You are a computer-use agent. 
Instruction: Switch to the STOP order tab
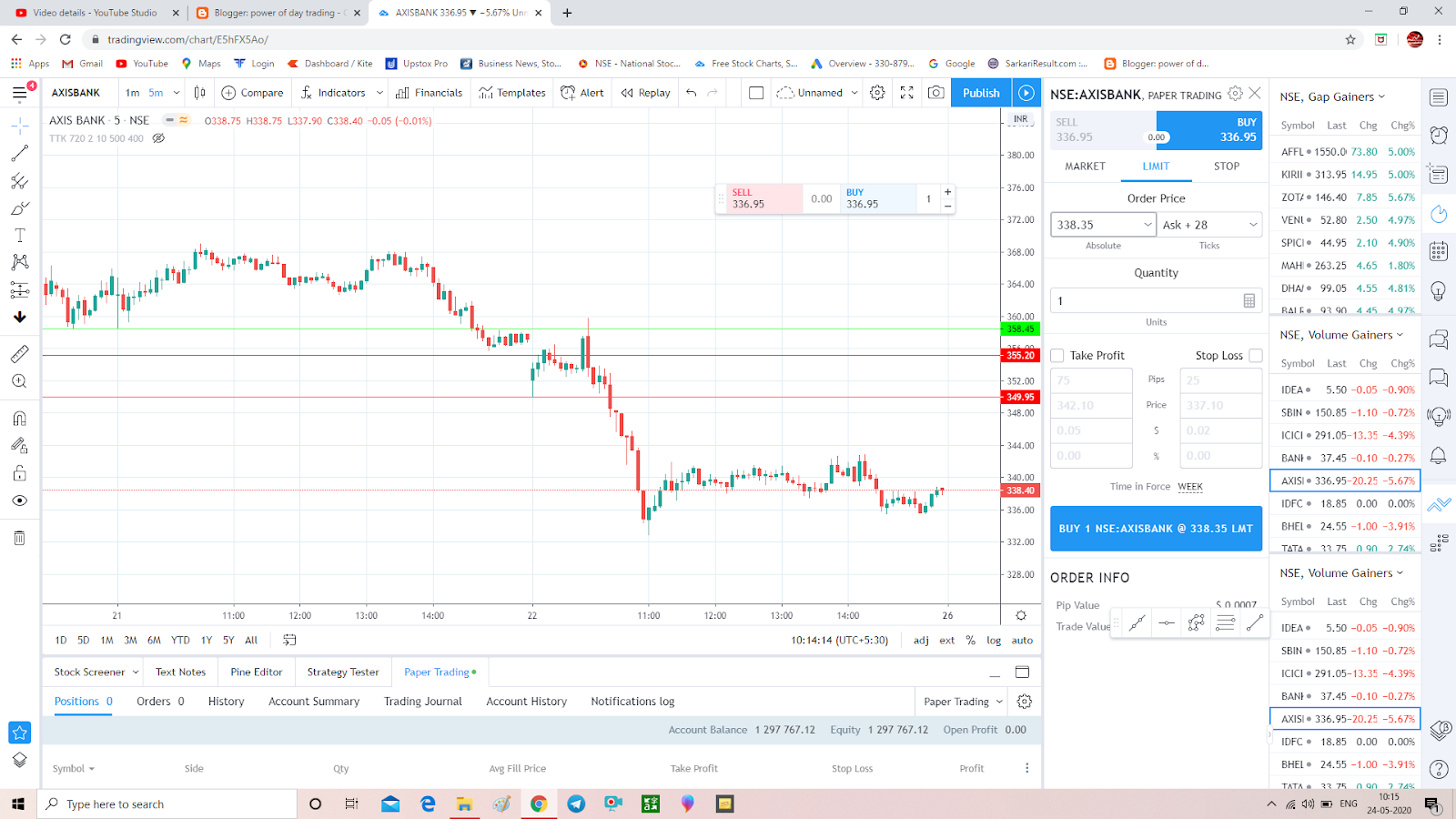(x=1226, y=167)
